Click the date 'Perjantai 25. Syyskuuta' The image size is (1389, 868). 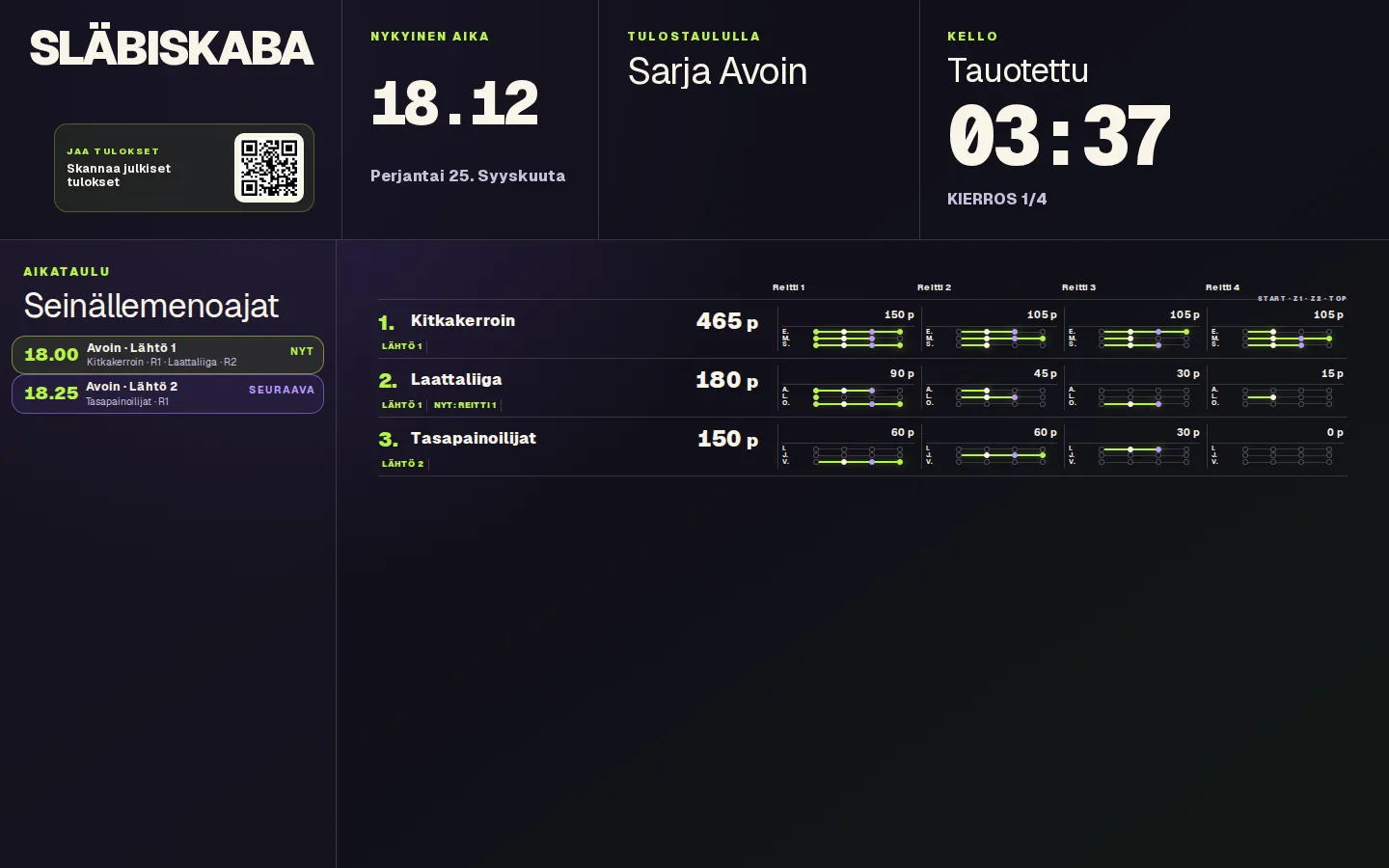click(x=468, y=176)
